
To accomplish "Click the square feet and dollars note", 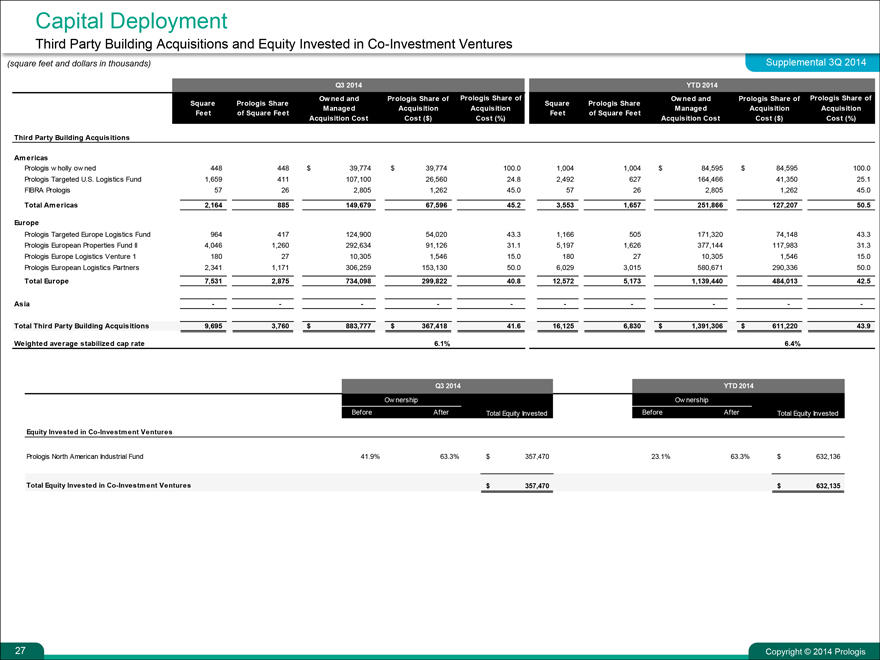I will pos(79,64).
